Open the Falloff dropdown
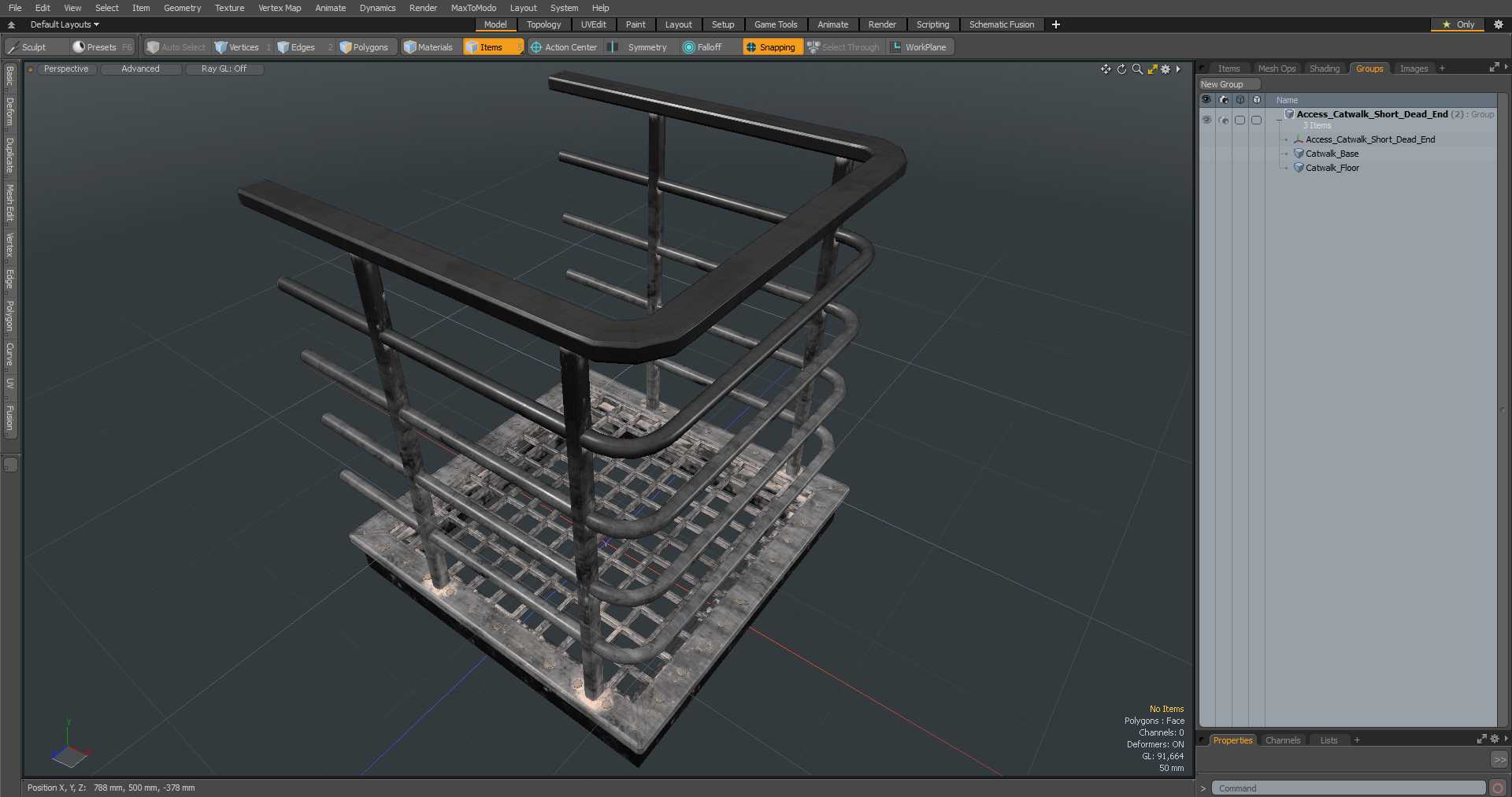The image size is (1512, 797). point(707,47)
